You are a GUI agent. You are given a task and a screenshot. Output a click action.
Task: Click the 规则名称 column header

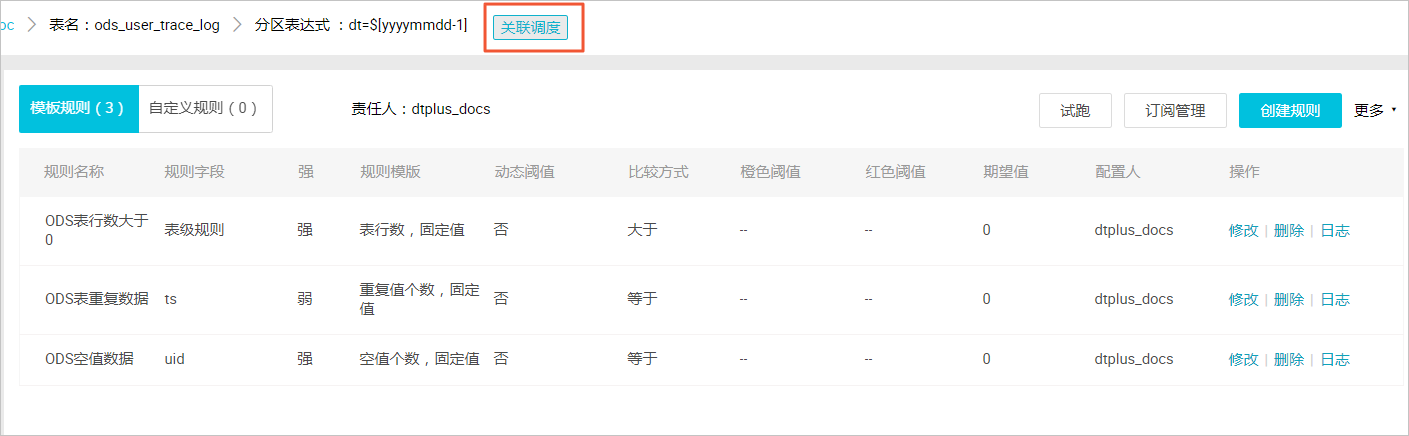click(x=74, y=172)
